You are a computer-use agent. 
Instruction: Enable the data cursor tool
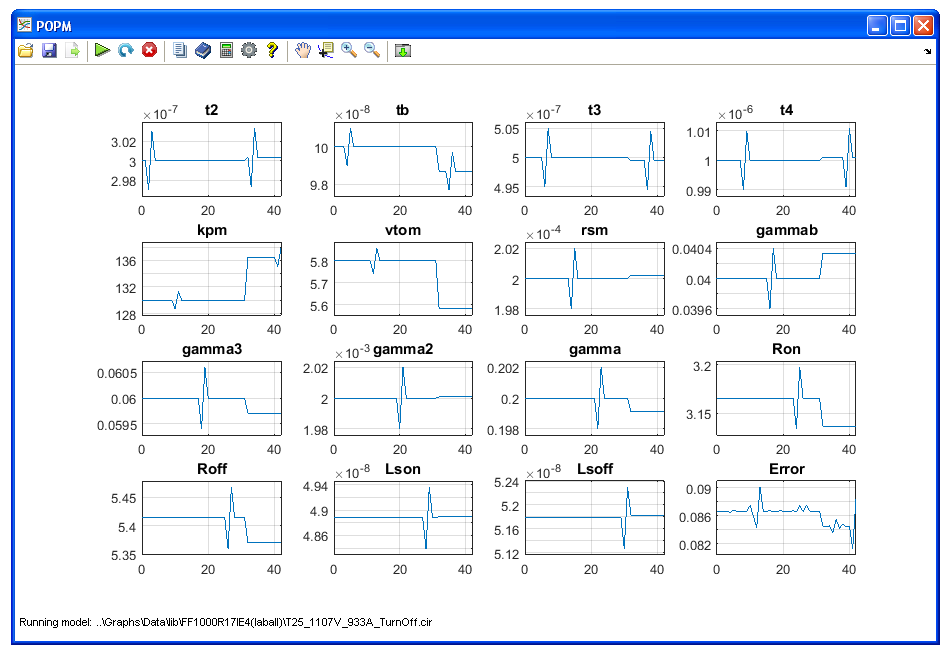tap(326, 50)
